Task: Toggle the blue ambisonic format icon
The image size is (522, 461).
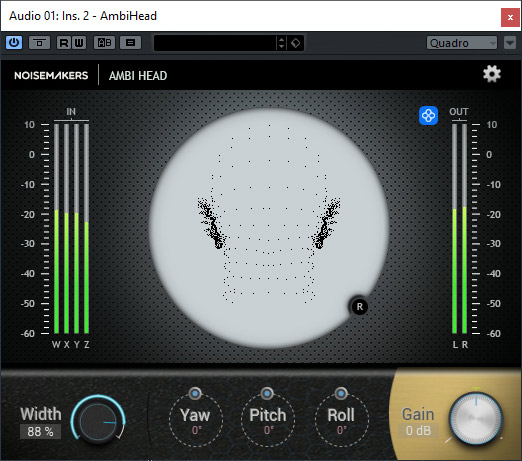Action: coord(428,116)
